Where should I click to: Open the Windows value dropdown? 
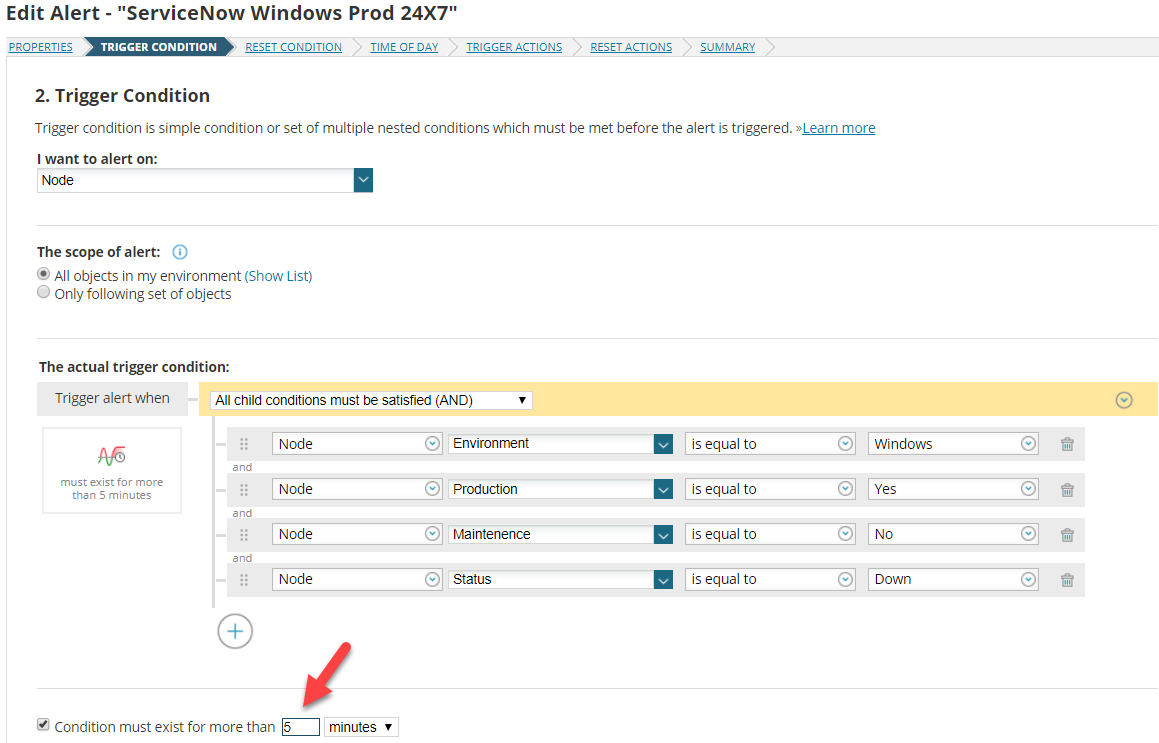[953, 444]
